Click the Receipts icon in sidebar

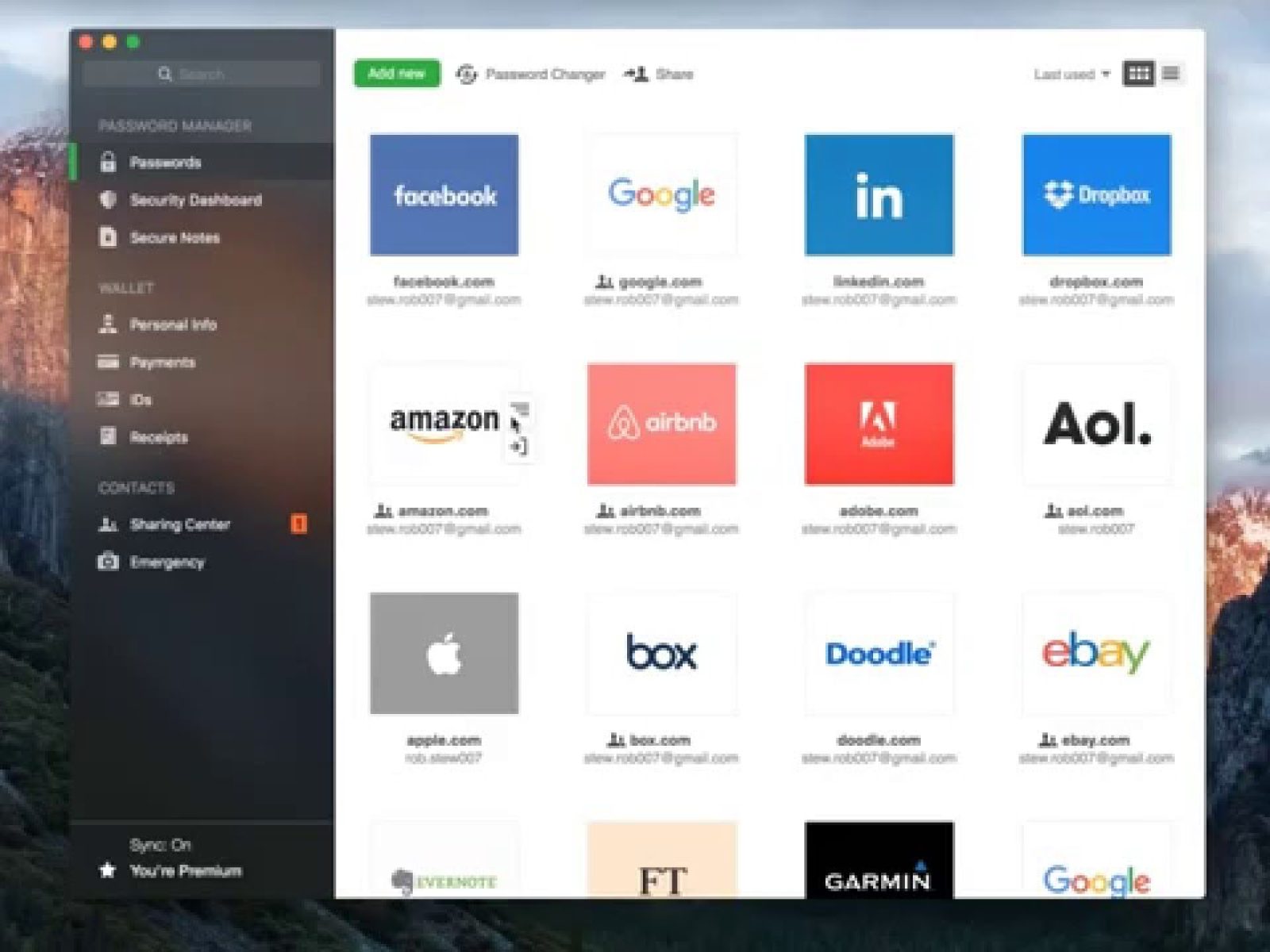[x=108, y=436]
